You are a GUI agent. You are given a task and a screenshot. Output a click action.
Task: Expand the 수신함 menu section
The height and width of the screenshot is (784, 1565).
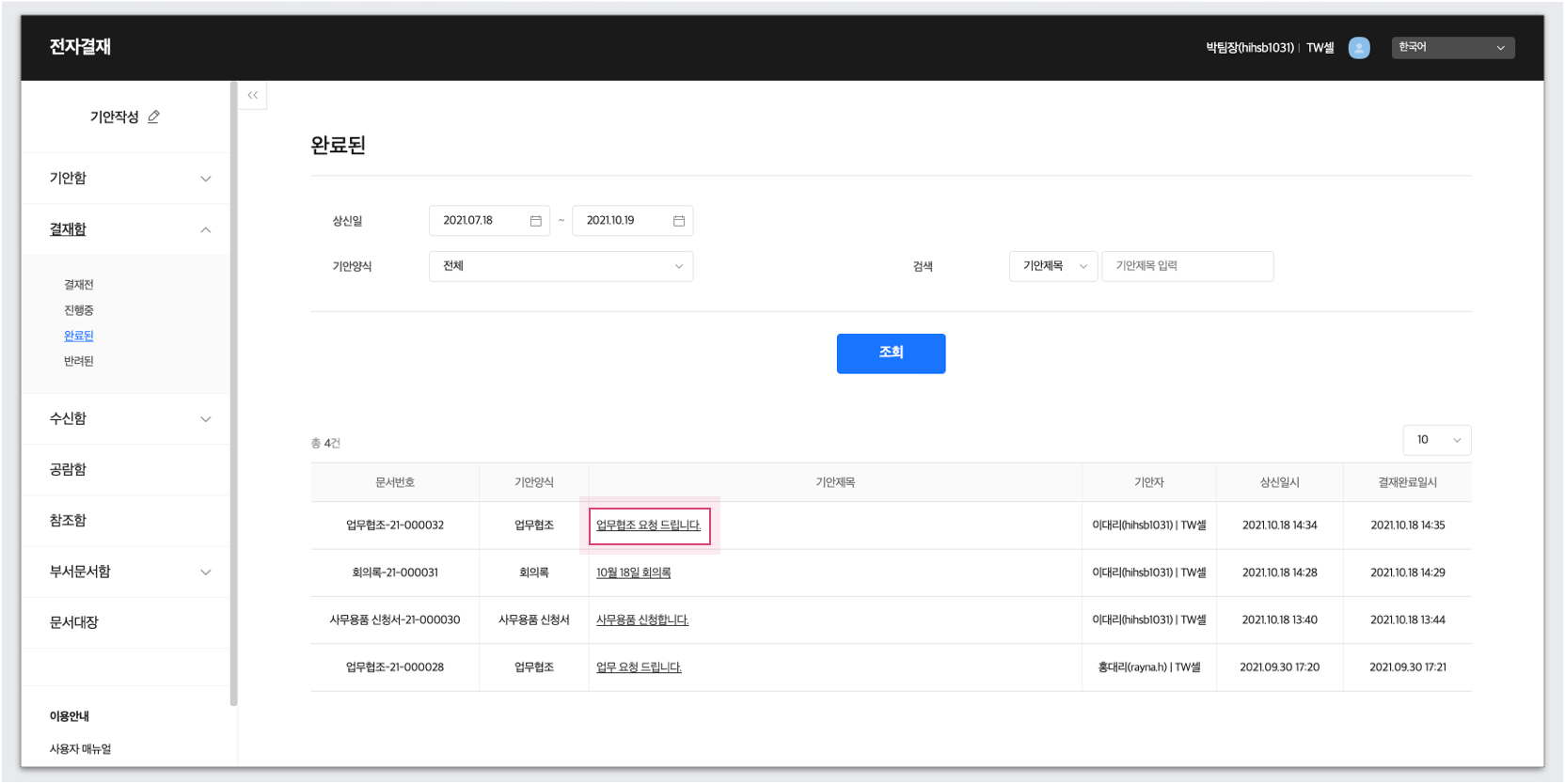tap(205, 419)
